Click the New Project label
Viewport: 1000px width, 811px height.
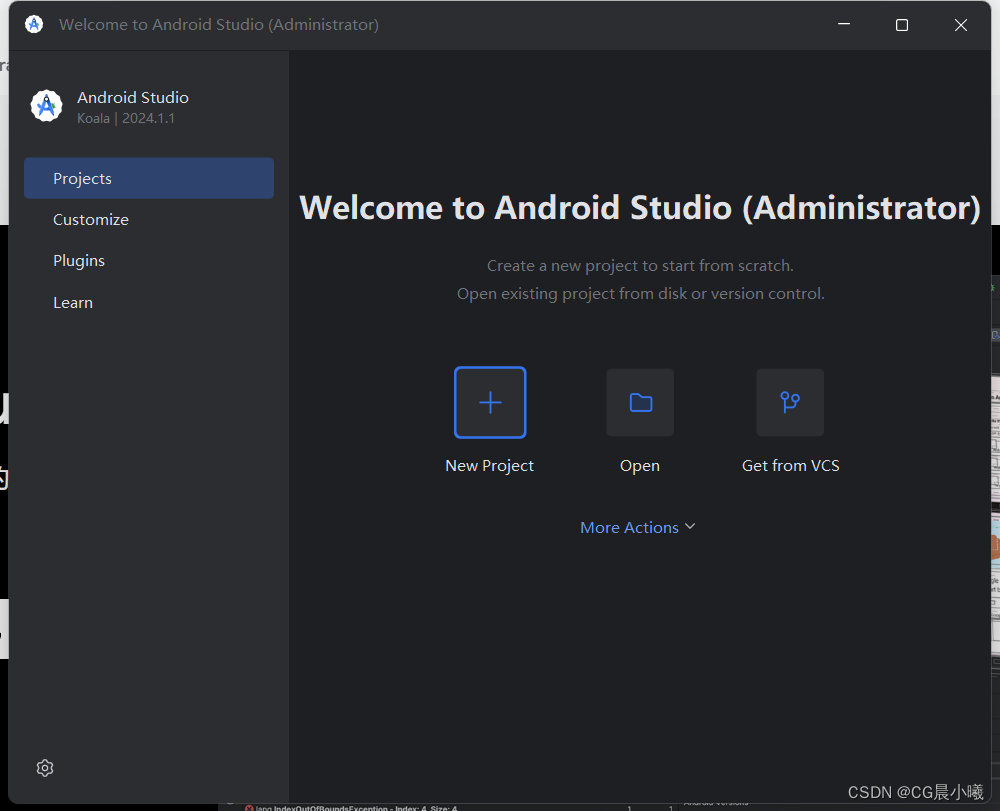tap(489, 465)
